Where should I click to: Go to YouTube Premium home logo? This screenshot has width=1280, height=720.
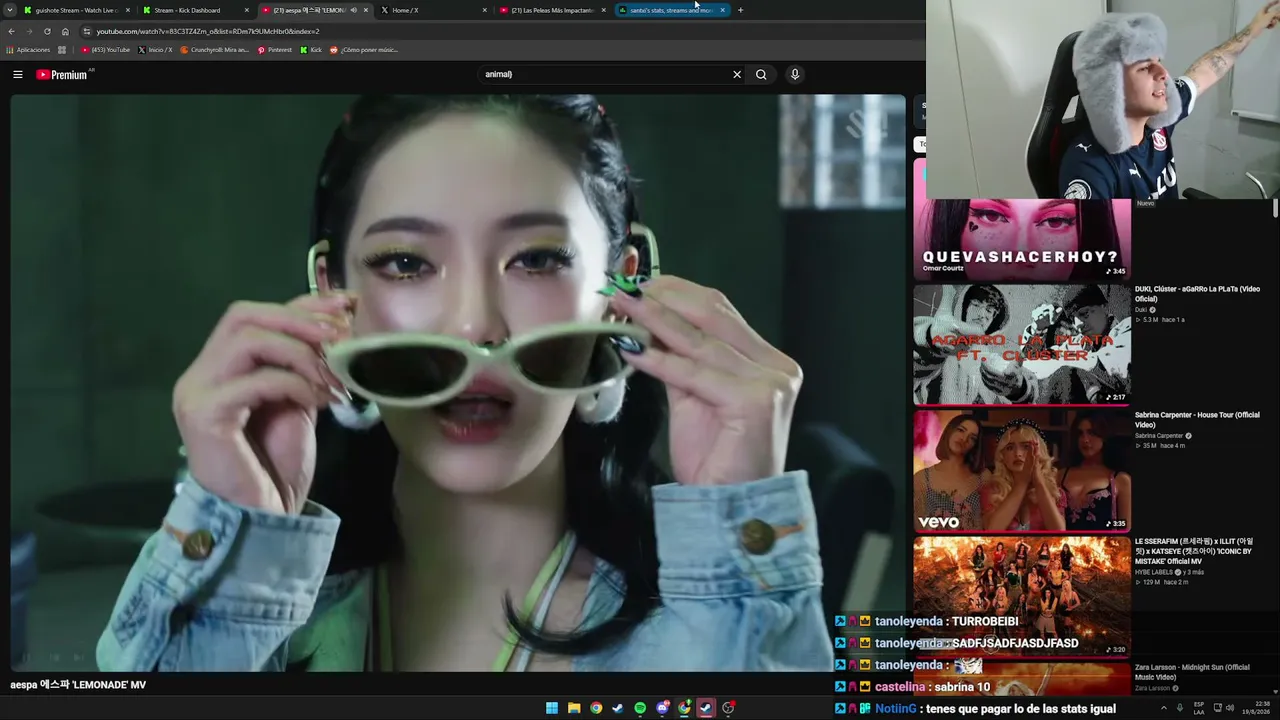click(x=63, y=74)
